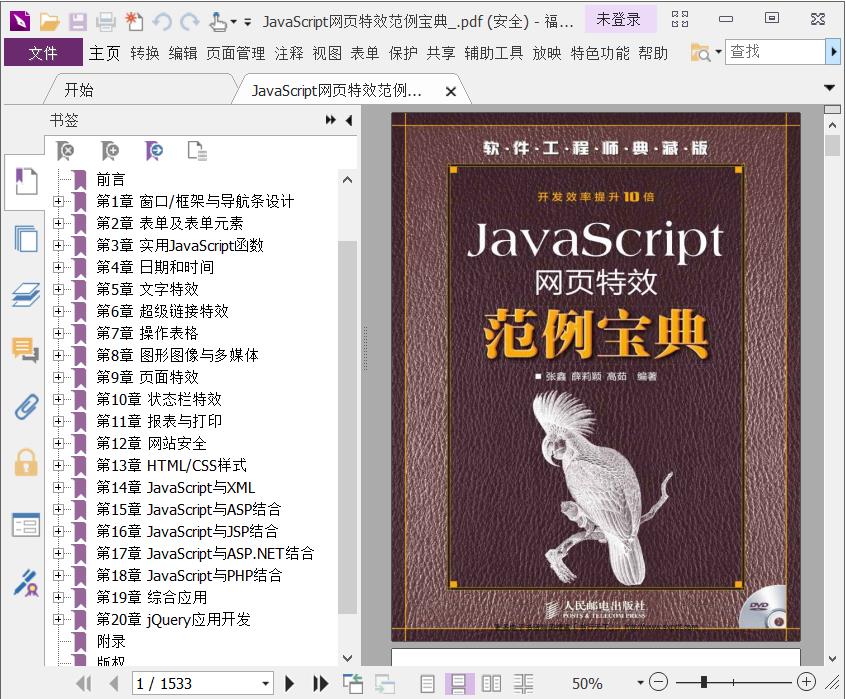This screenshot has height=699, width=846.
Task: Open the Form fields panel icon
Action: click(26, 524)
